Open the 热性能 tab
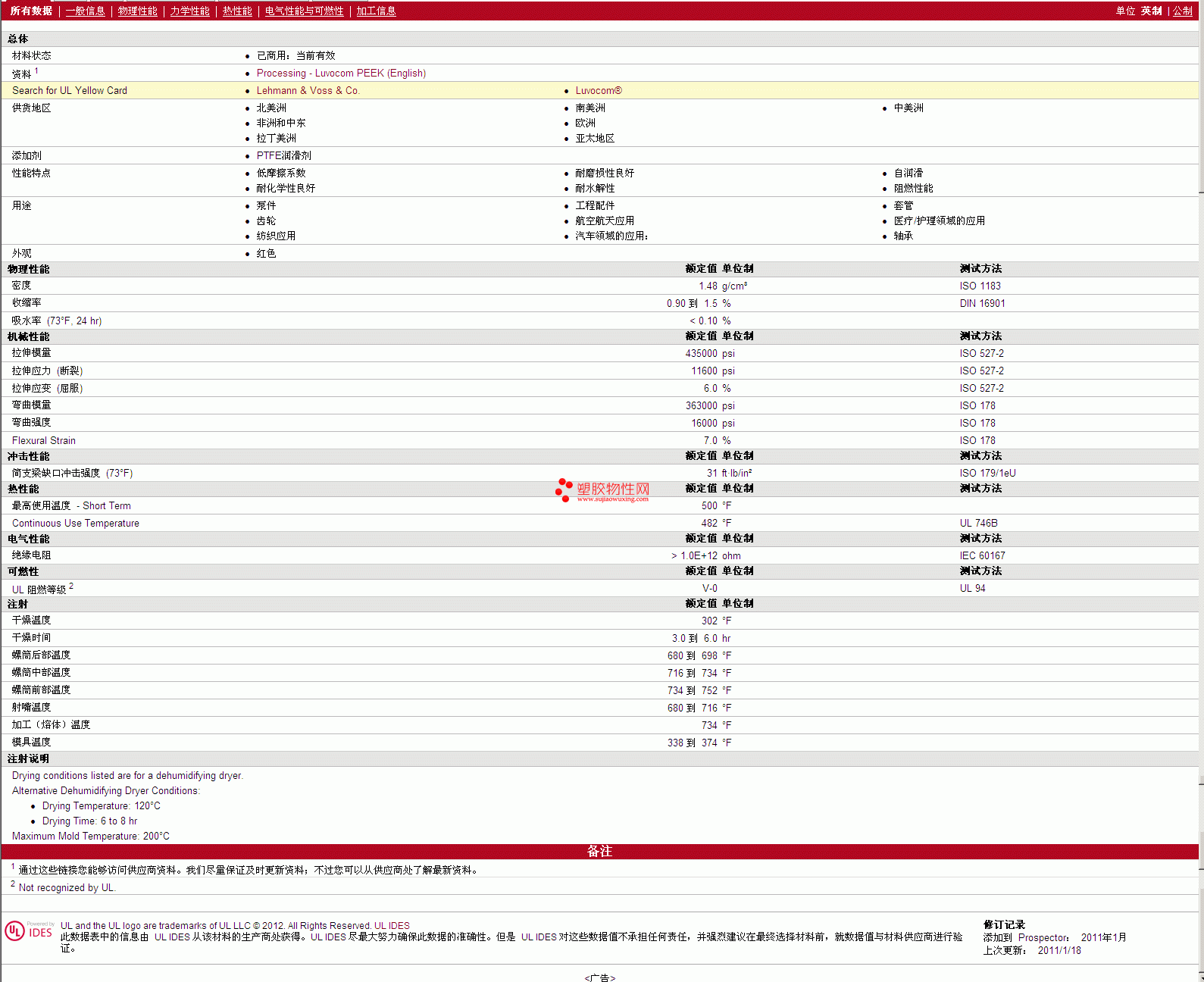This screenshot has width=1204, height=982. (237, 11)
